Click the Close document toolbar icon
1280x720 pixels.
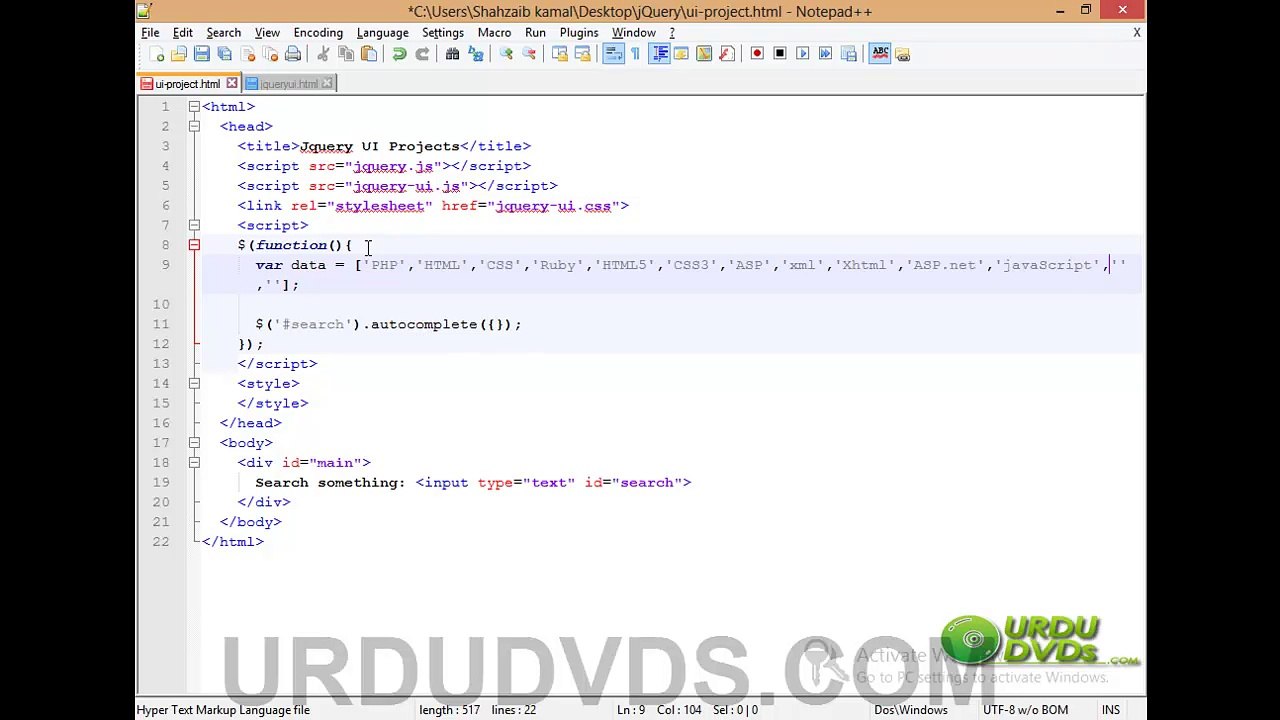[x=248, y=54]
